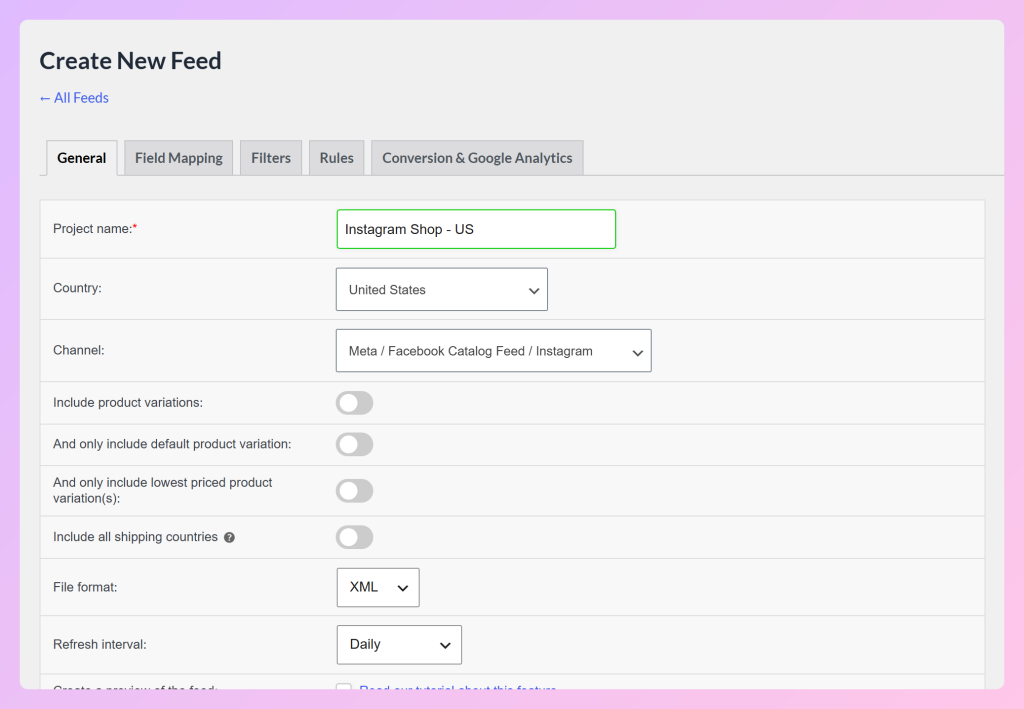Click the Project name input field

pos(476,229)
